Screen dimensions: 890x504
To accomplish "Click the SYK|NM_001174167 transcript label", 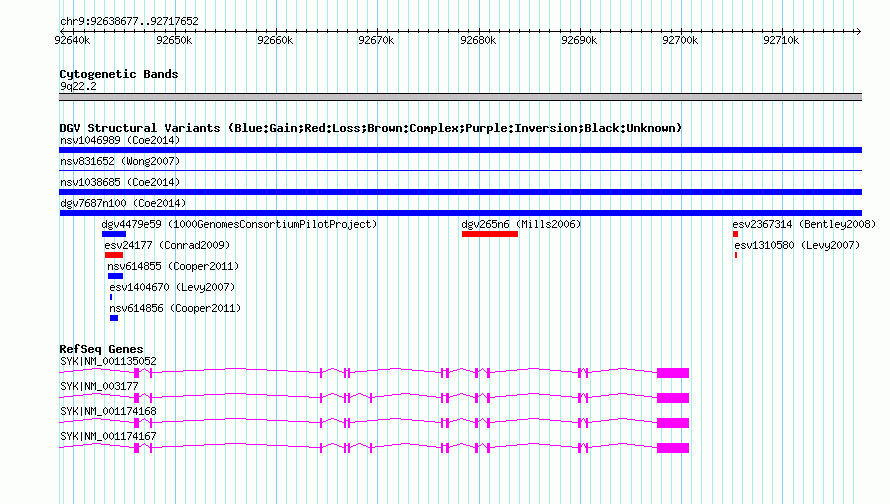I will pyautogui.click(x=108, y=436).
